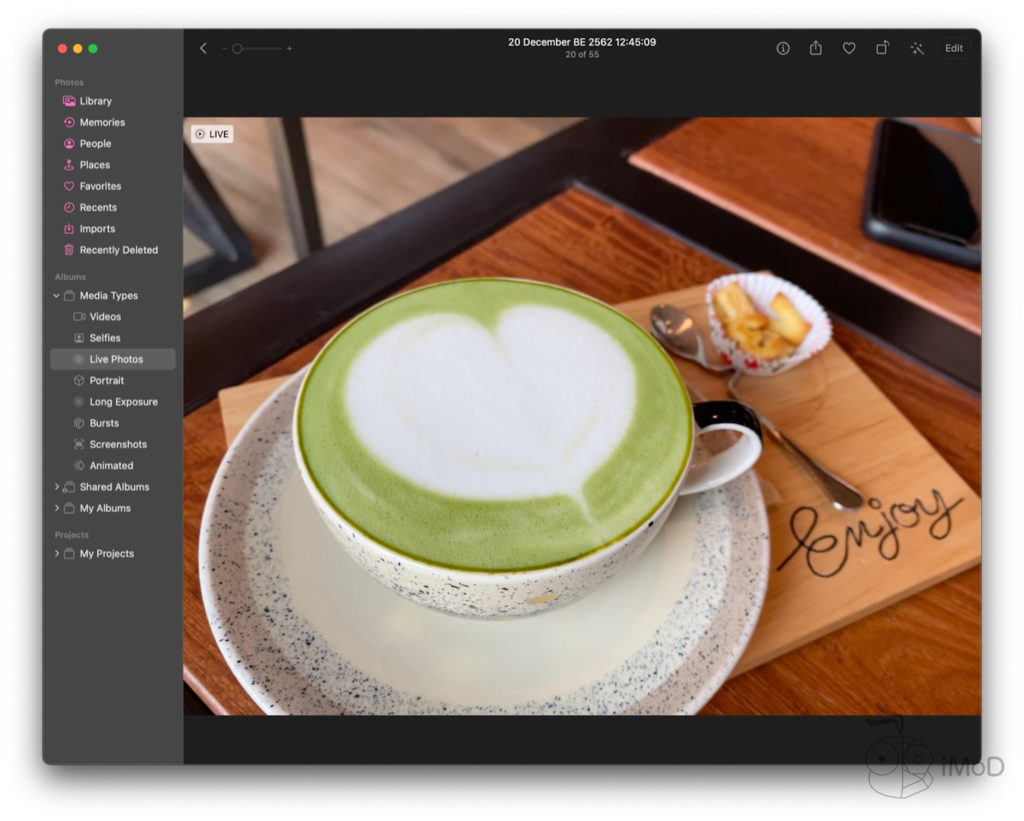Rotate the photo using the rotate icon
Image resolution: width=1024 pixels, height=821 pixels.
(882, 48)
